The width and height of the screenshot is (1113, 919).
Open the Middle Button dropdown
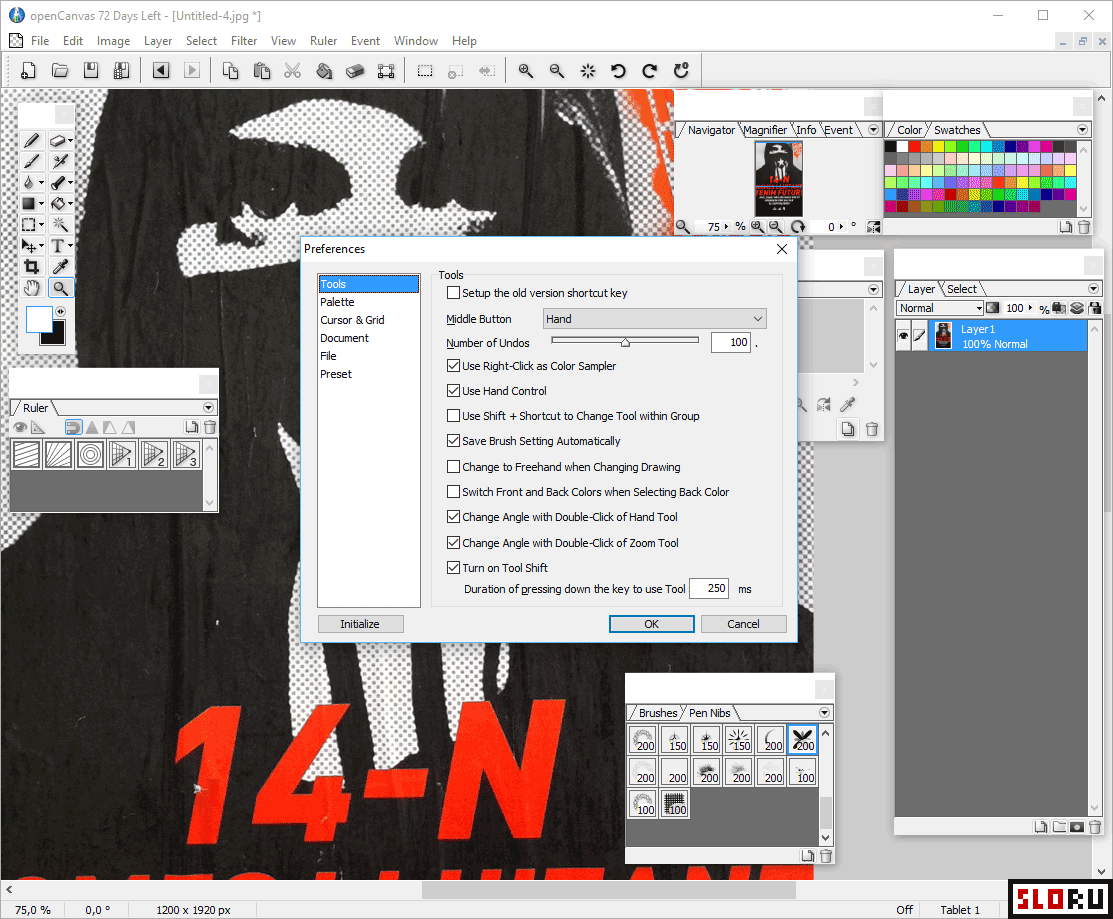(654, 319)
